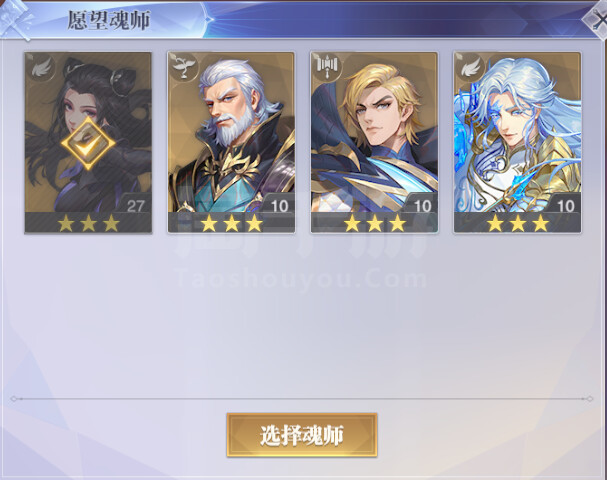
Task: Select the blue long-haired soul master card
Action: pyautogui.click(x=518, y=142)
